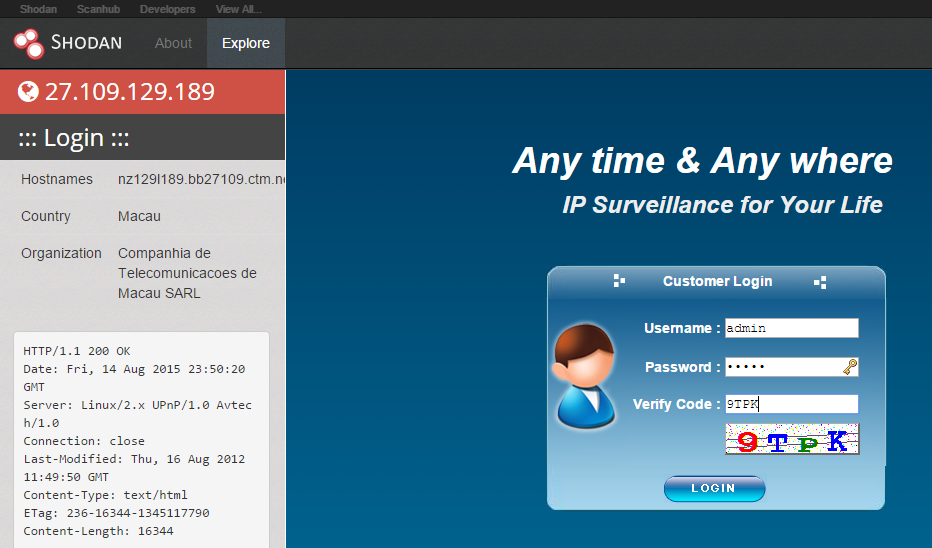Click the Country value Macau
The width and height of the screenshot is (932, 548).
click(139, 216)
